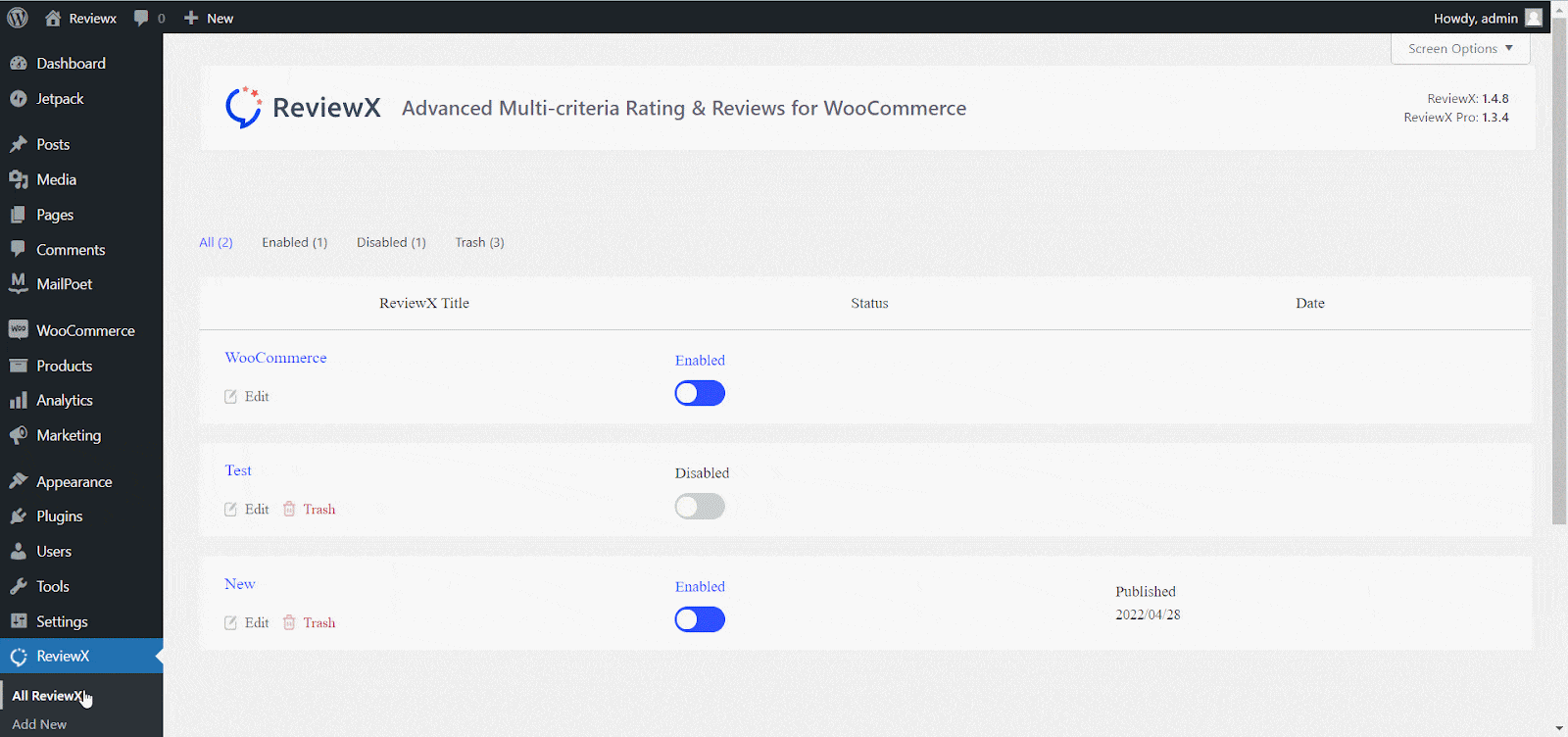Click the Settings sliders icon
This screenshot has height=737, width=1568.
[18, 621]
